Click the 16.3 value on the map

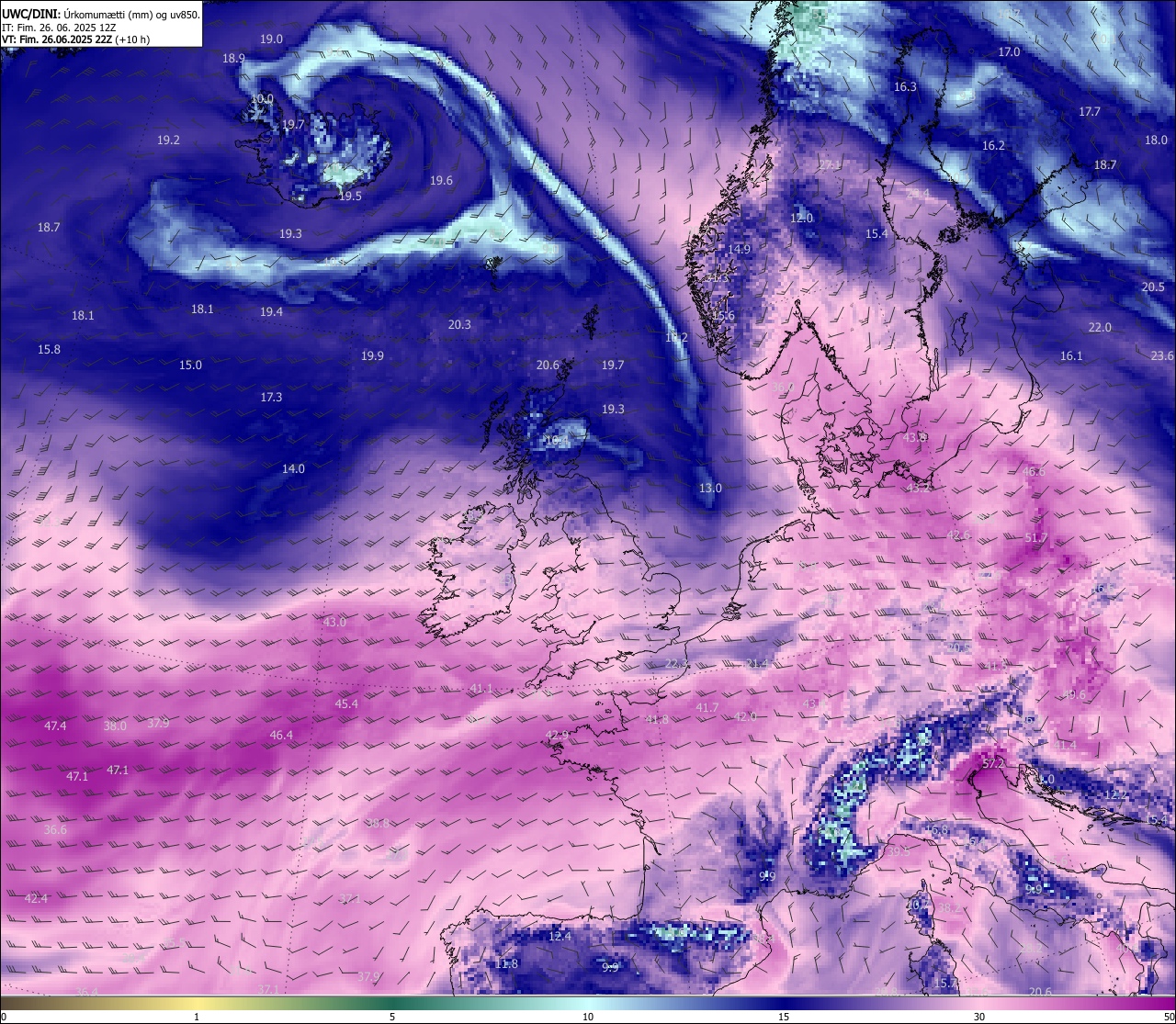905,86
